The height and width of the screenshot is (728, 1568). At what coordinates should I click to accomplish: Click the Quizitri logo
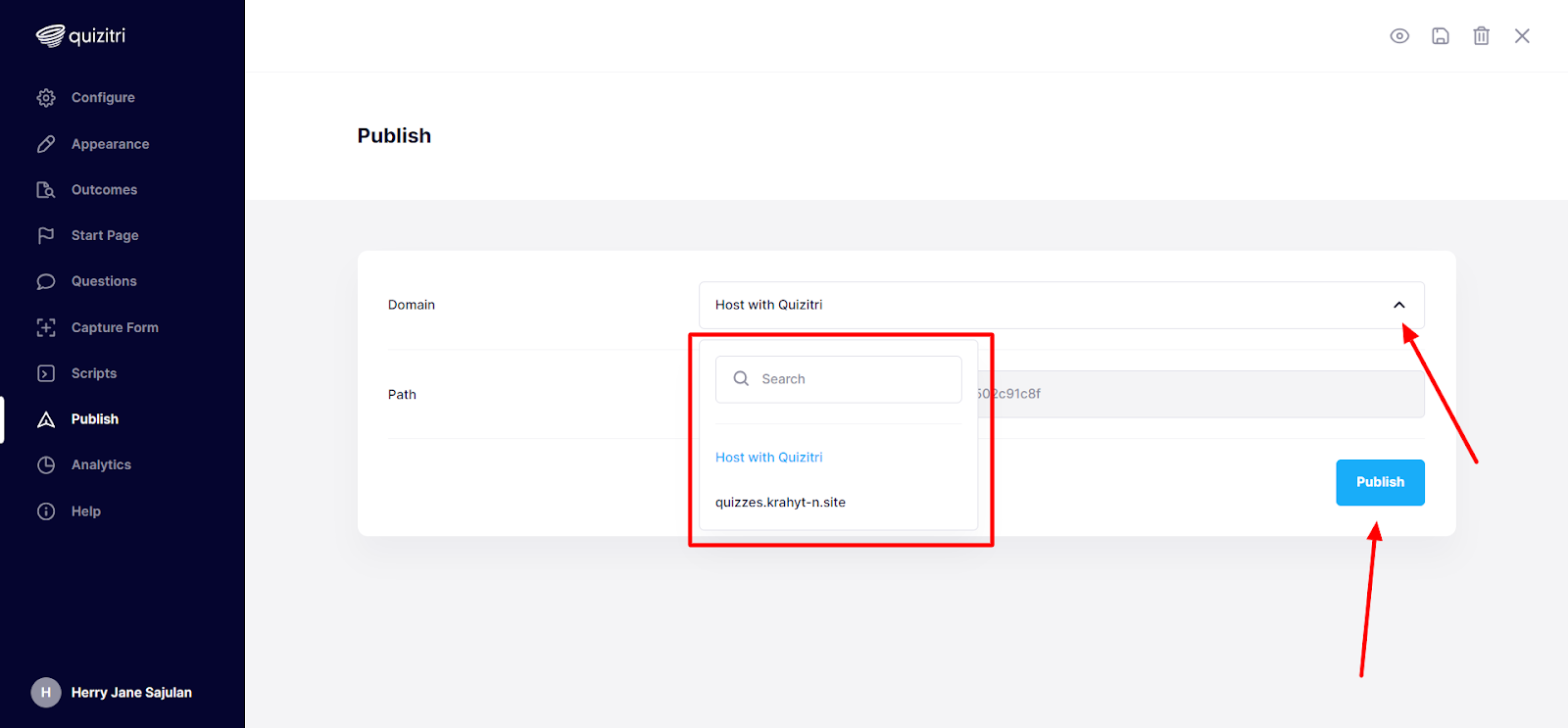pos(81,36)
